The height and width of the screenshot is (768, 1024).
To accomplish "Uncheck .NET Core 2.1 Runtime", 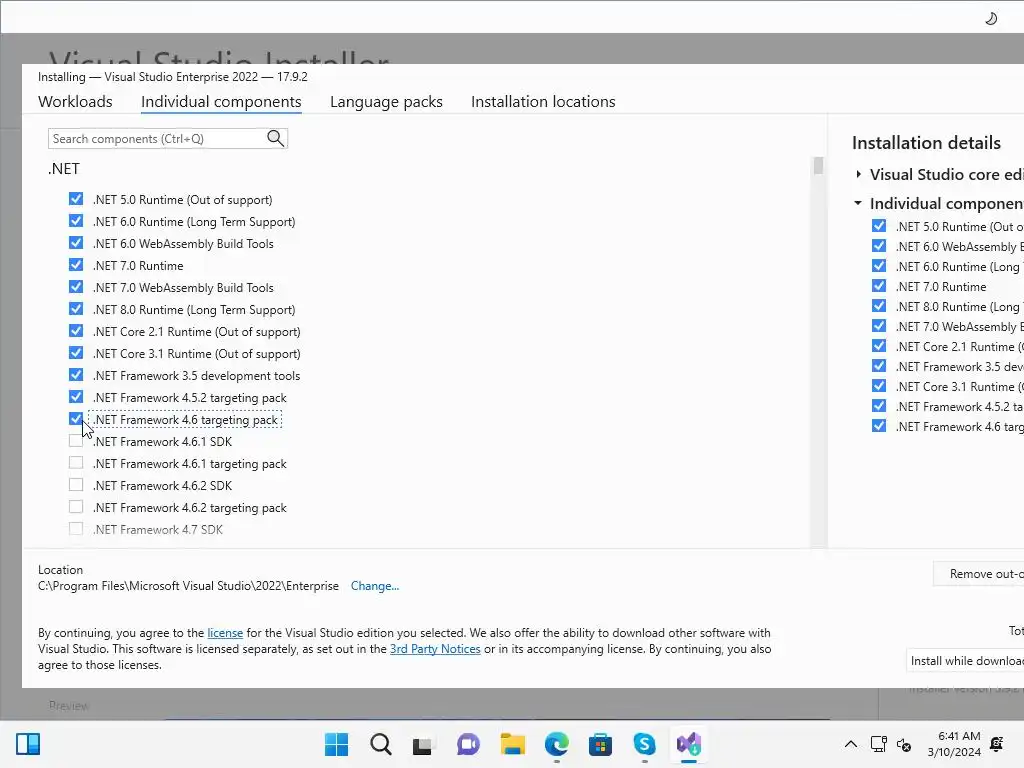I will (x=76, y=330).
